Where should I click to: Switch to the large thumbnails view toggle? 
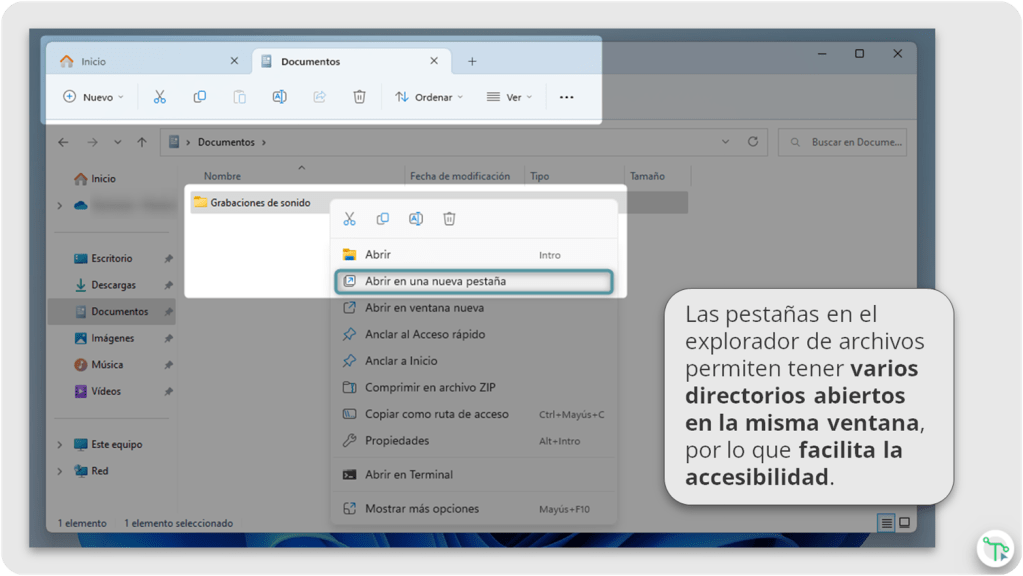pyautogui.click(x=904, y=523)
